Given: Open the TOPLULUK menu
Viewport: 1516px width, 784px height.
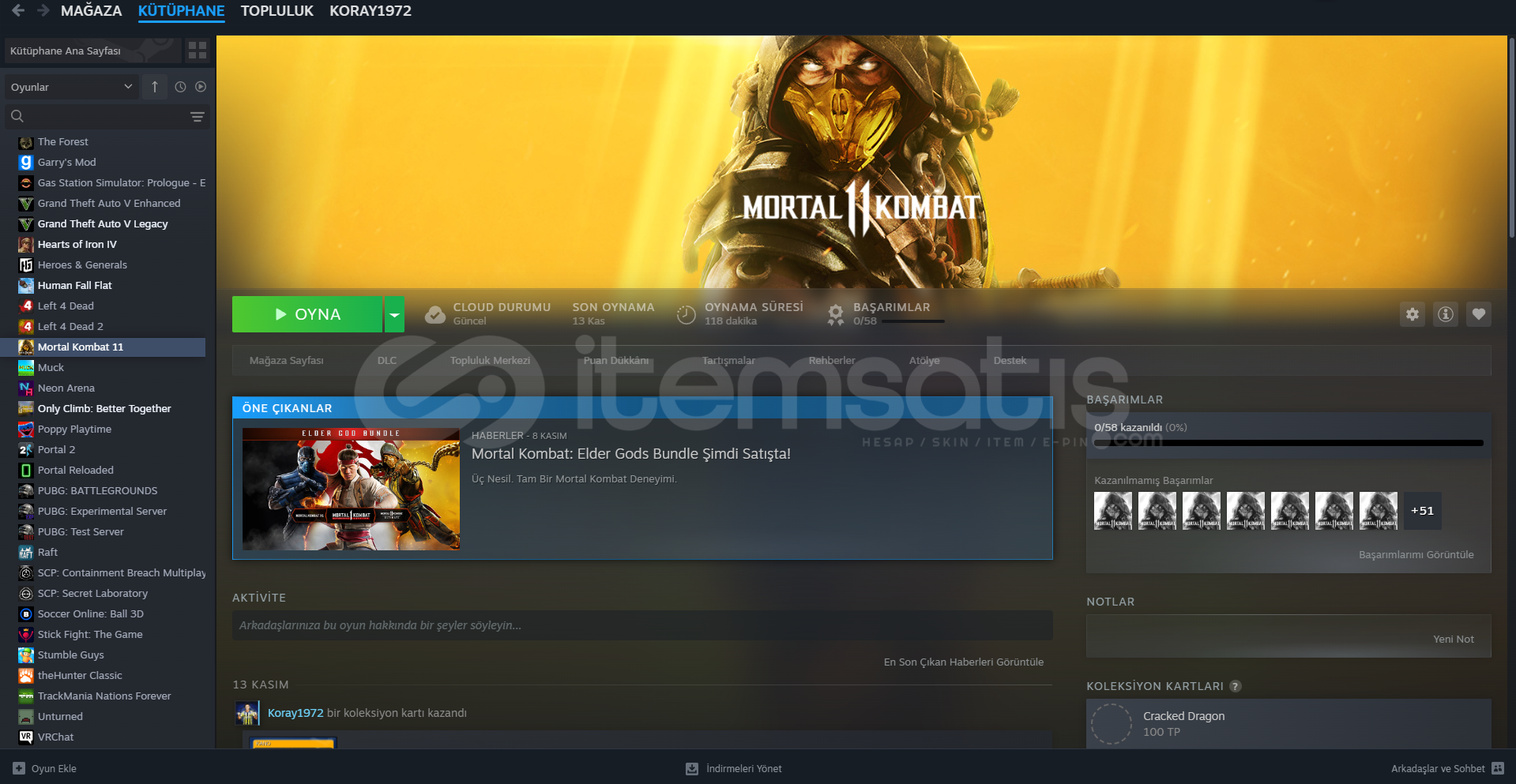Looking at the screenshot, I should coord(277,11).
